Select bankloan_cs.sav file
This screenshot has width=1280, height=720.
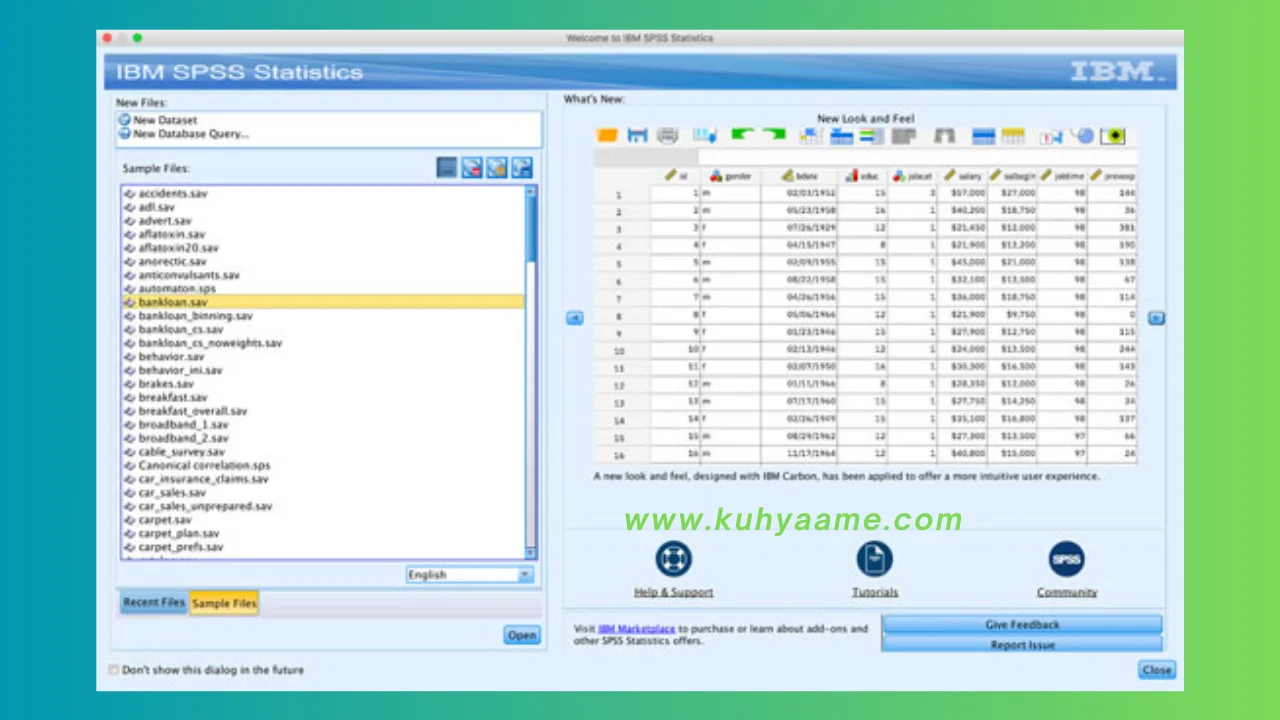322,329
